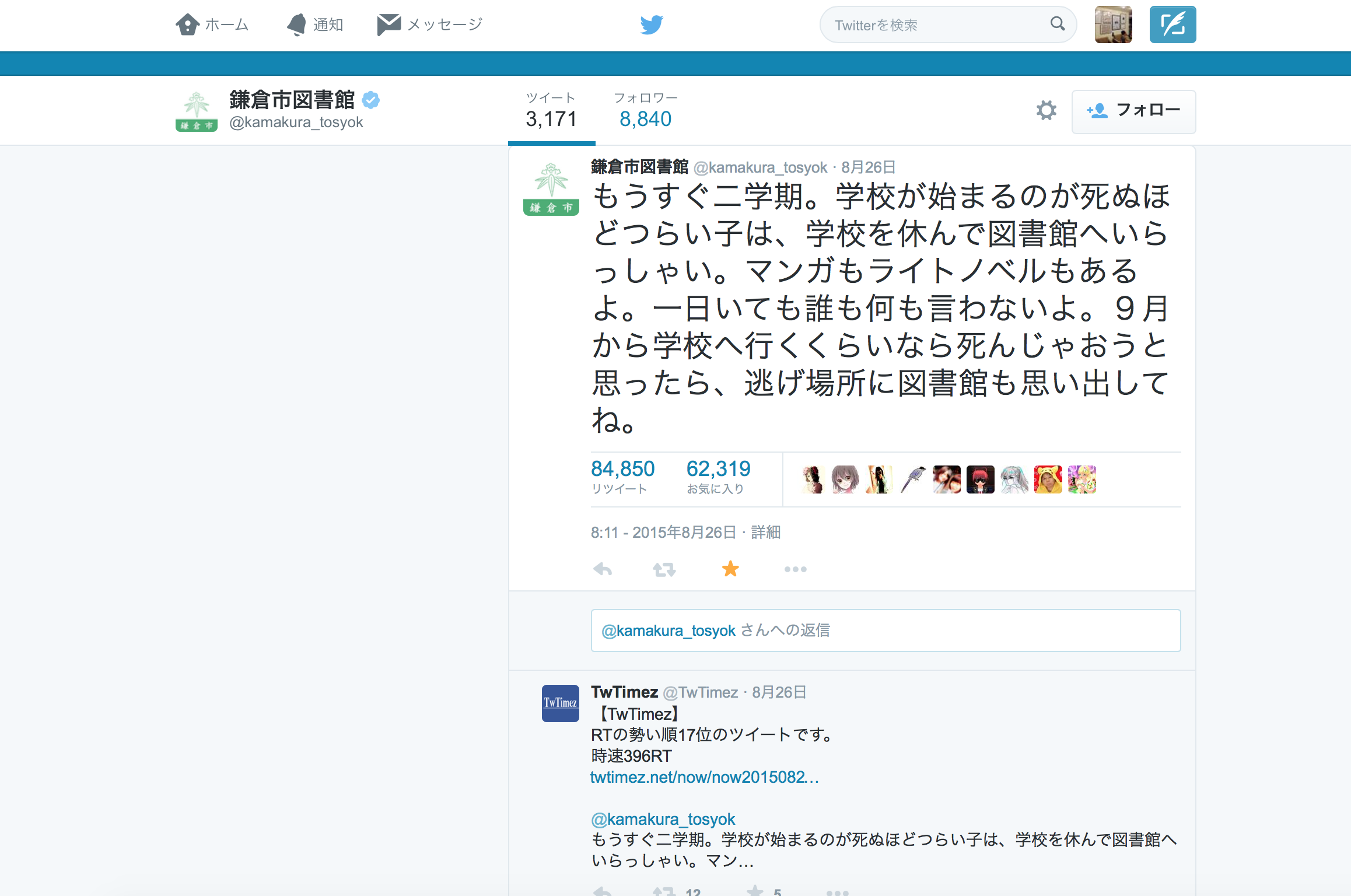Open the brown-haired anime girl avatar

(x=845, y=480)
